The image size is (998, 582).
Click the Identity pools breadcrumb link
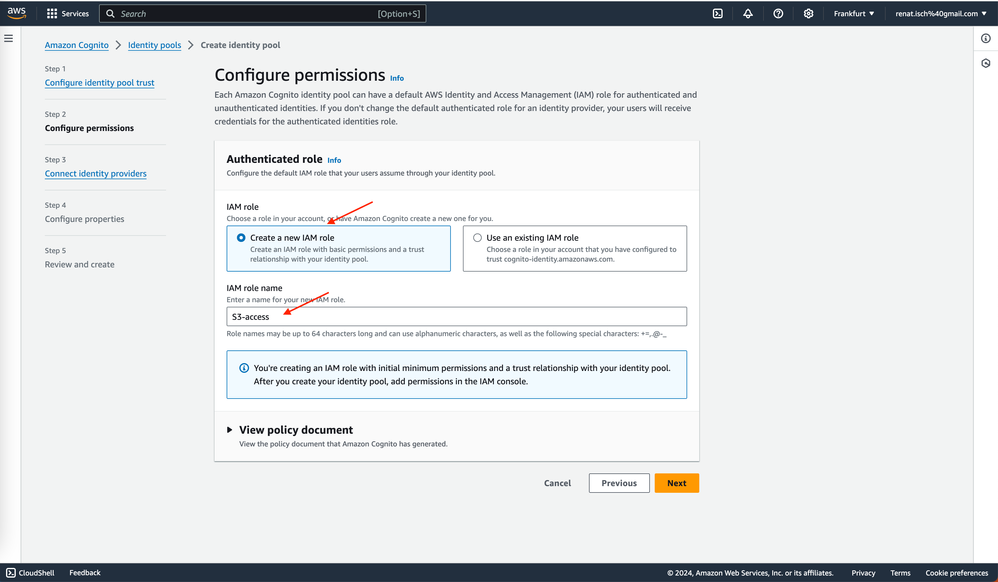[155, 45]
